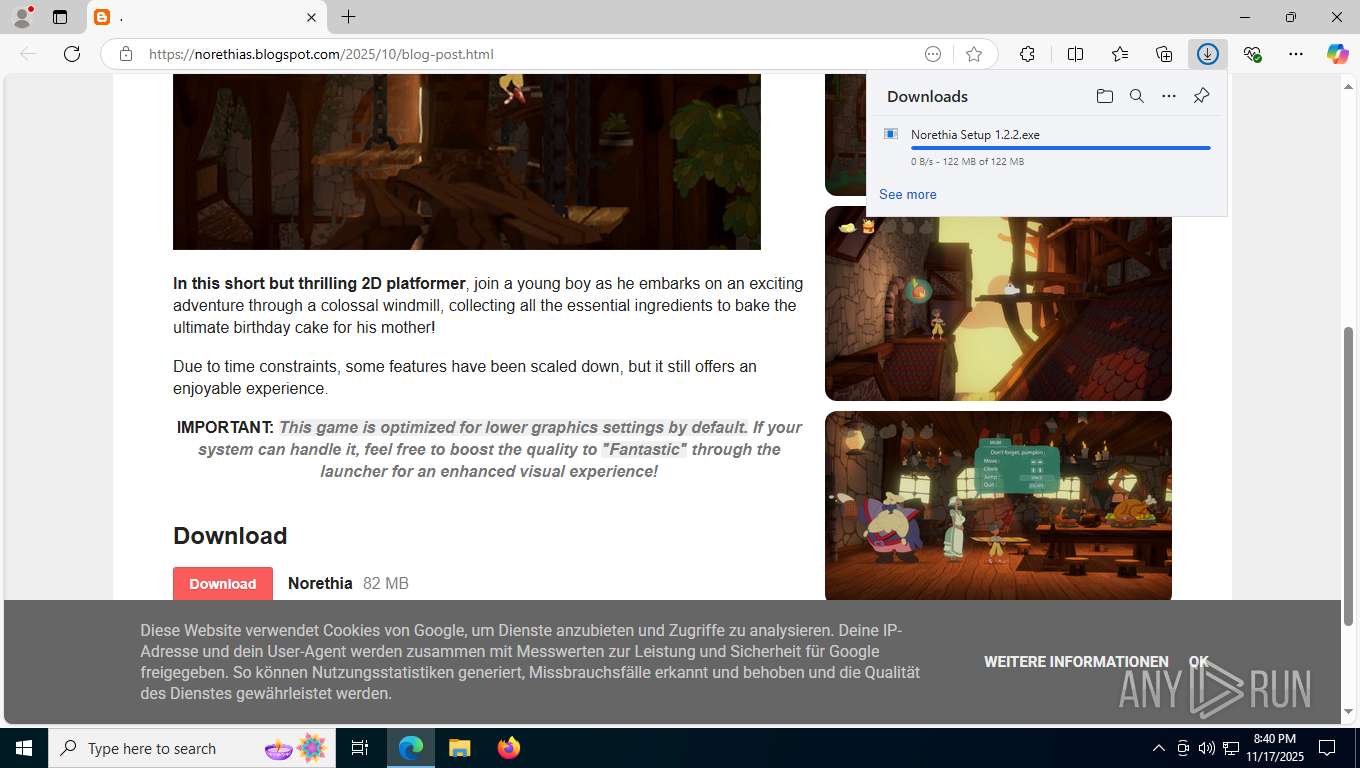
Task: Toggle the Downloads toolbar button
Action: (x=1208, y=54)
